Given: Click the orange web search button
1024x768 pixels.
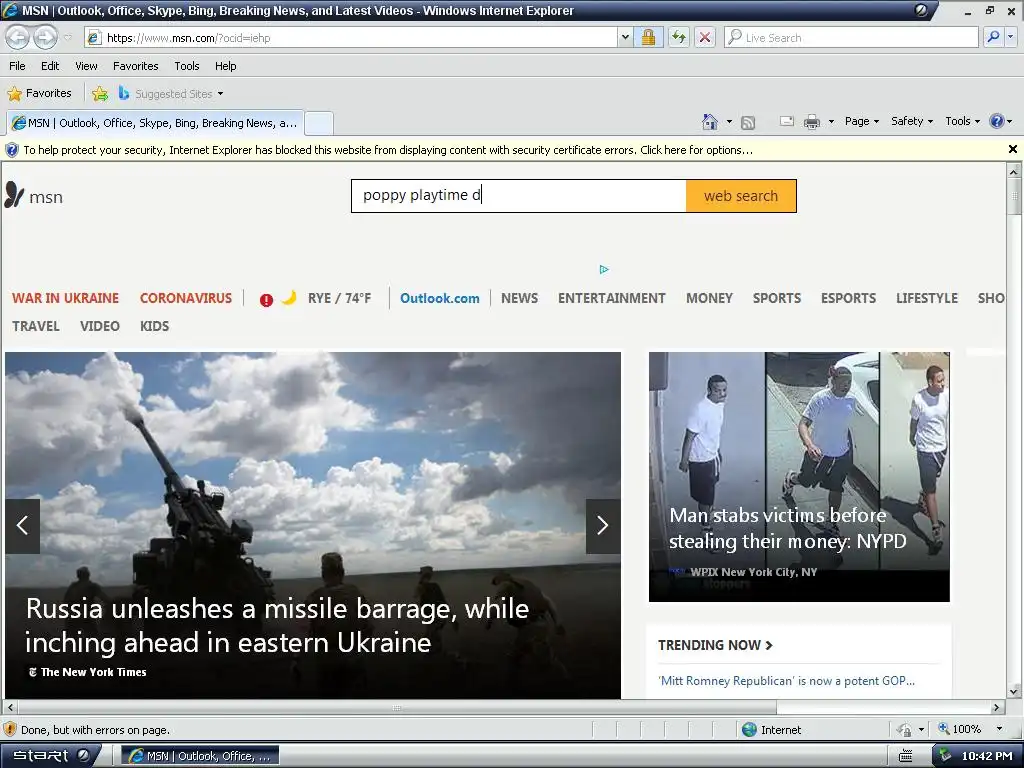Looking at the screenshot, I should (741, 196).
